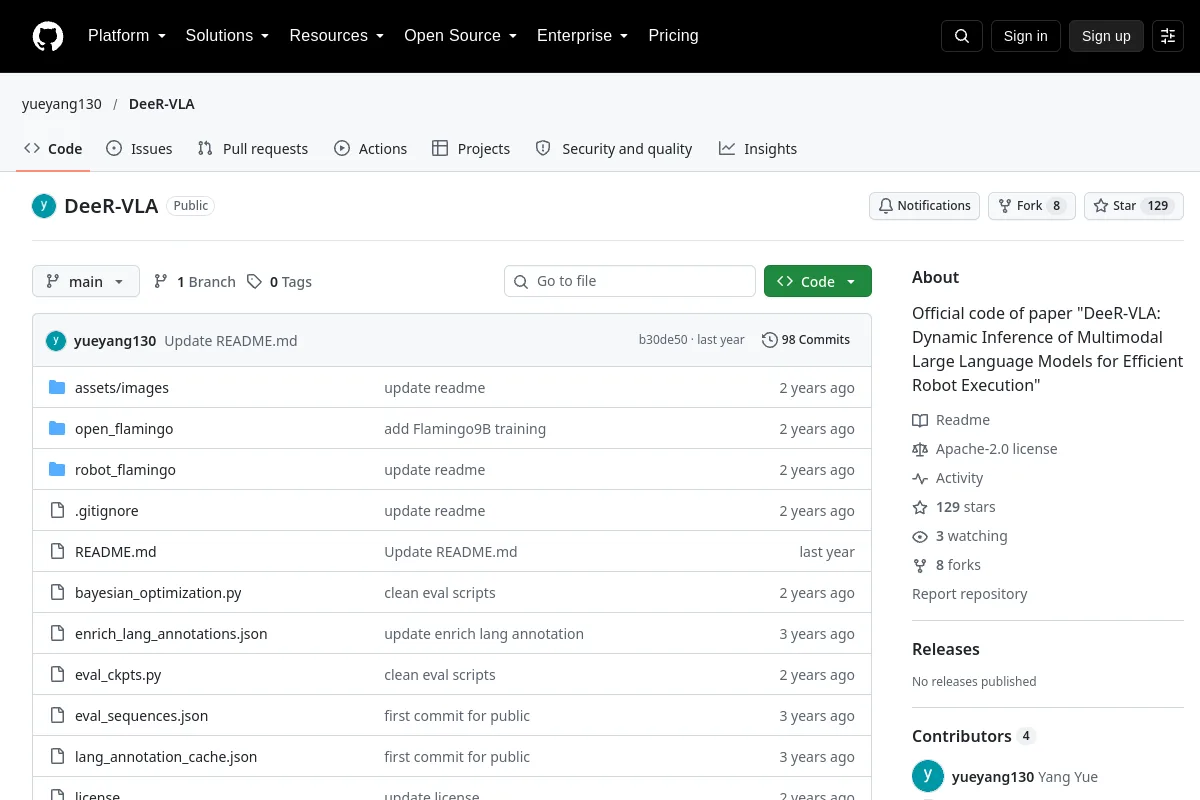Click the open_flamingo folder icon
Image resolution: width=1200 pixels, height=800 pixels.
pos(57,429)
